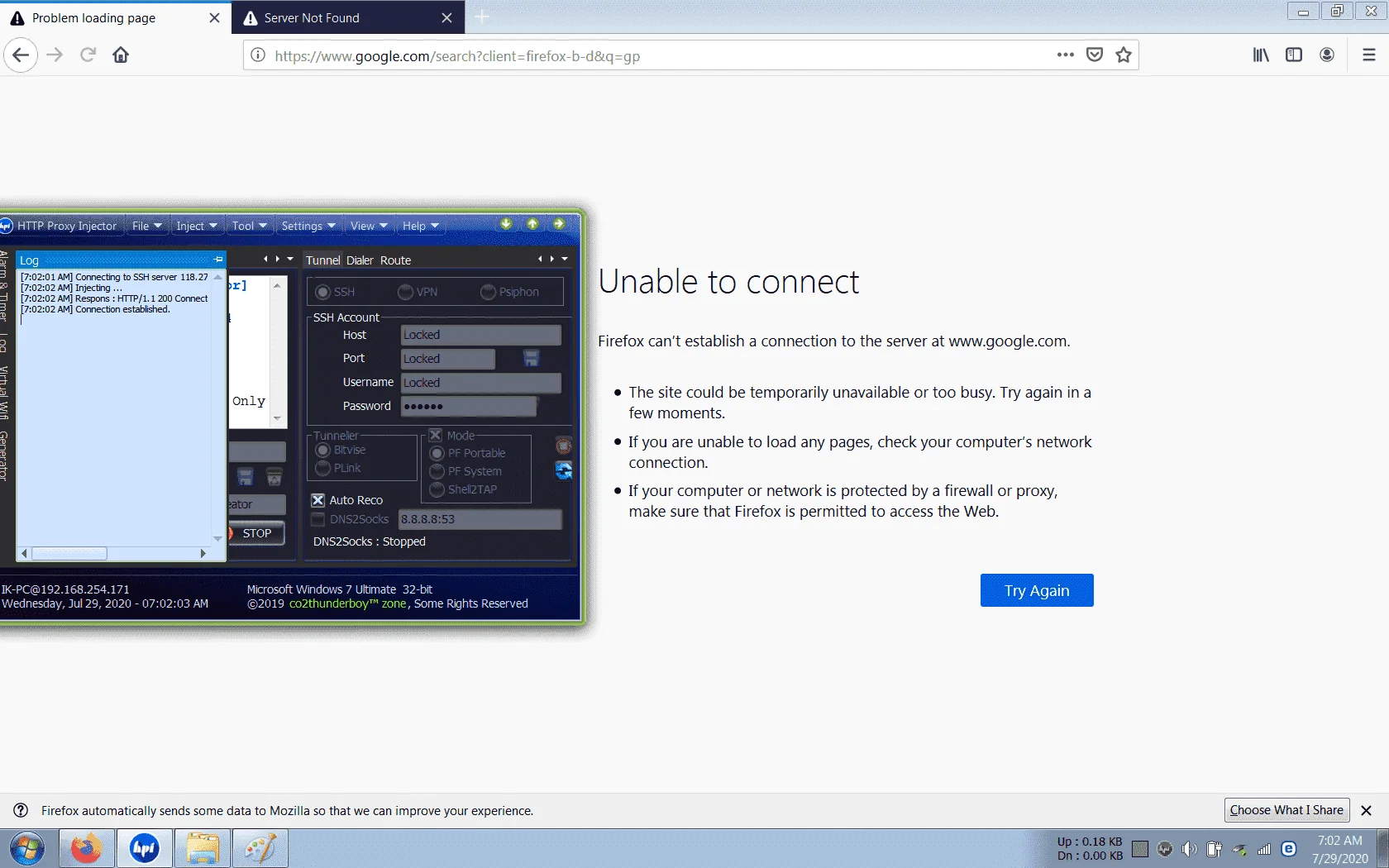Open volume control in system tray
The image size is (1389, 868).
pyautogui.click(x=1190, y=849)
